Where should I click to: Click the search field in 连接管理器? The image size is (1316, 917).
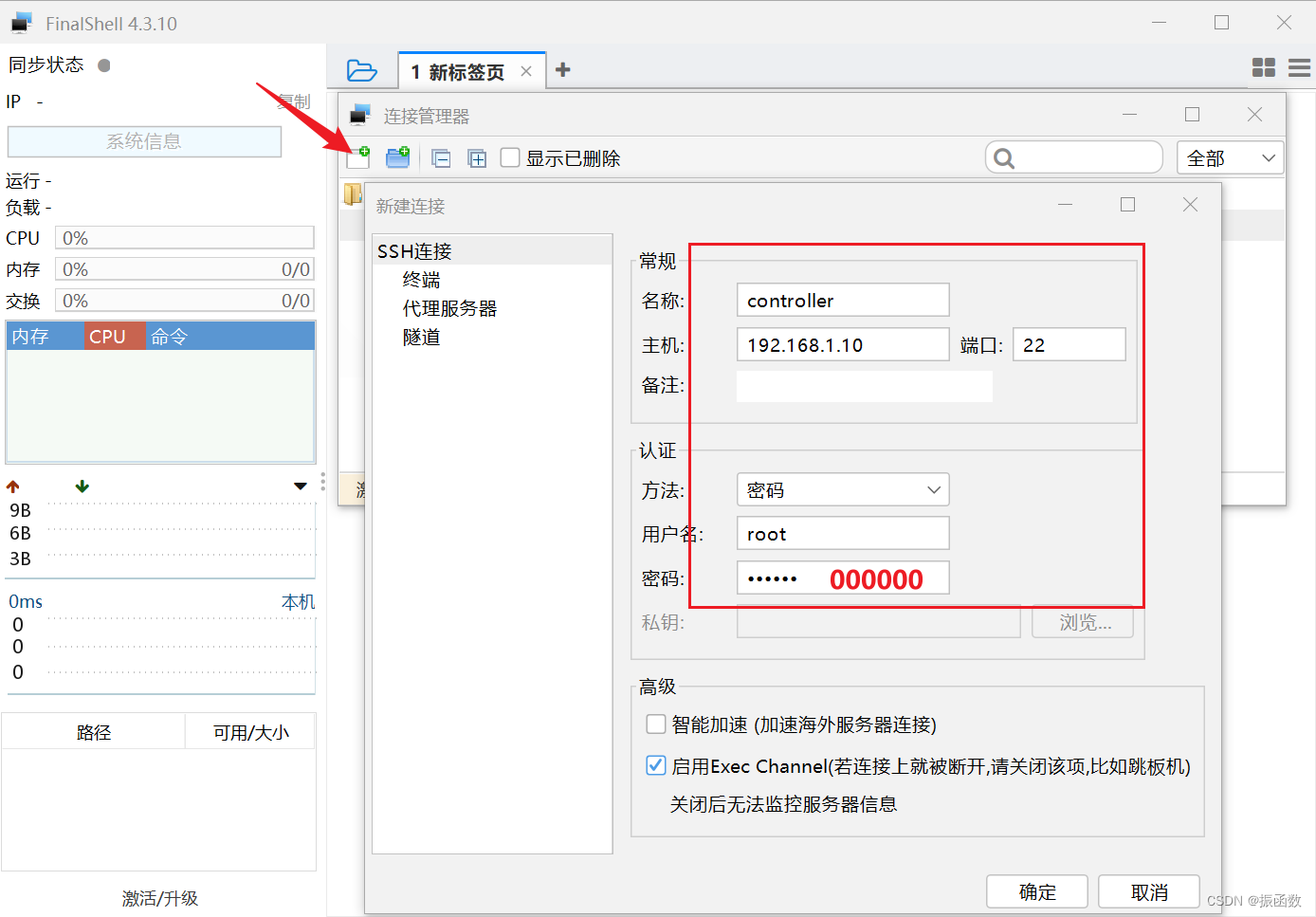pos(1074,157)
